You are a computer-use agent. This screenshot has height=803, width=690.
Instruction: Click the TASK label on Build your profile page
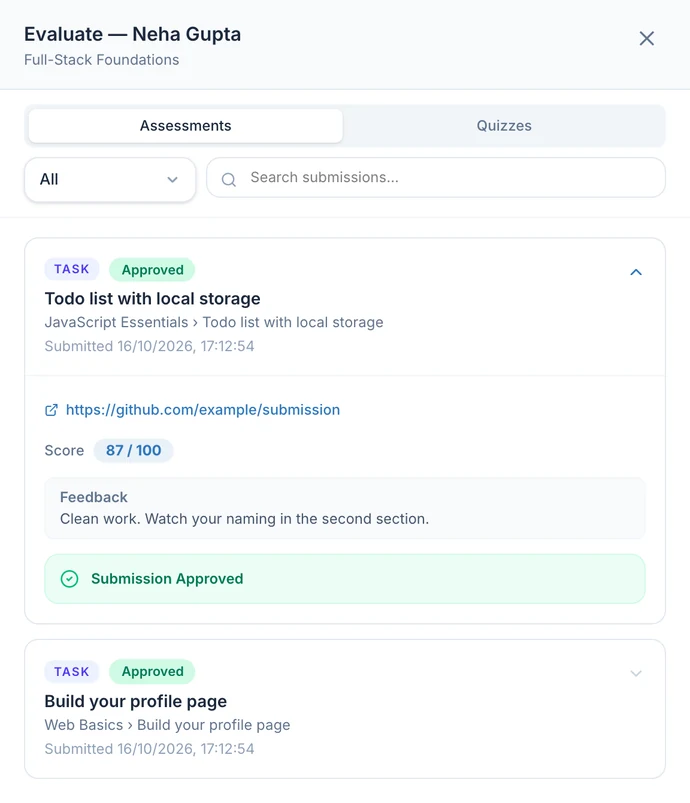pyautogui.click(x=72, y=672)
